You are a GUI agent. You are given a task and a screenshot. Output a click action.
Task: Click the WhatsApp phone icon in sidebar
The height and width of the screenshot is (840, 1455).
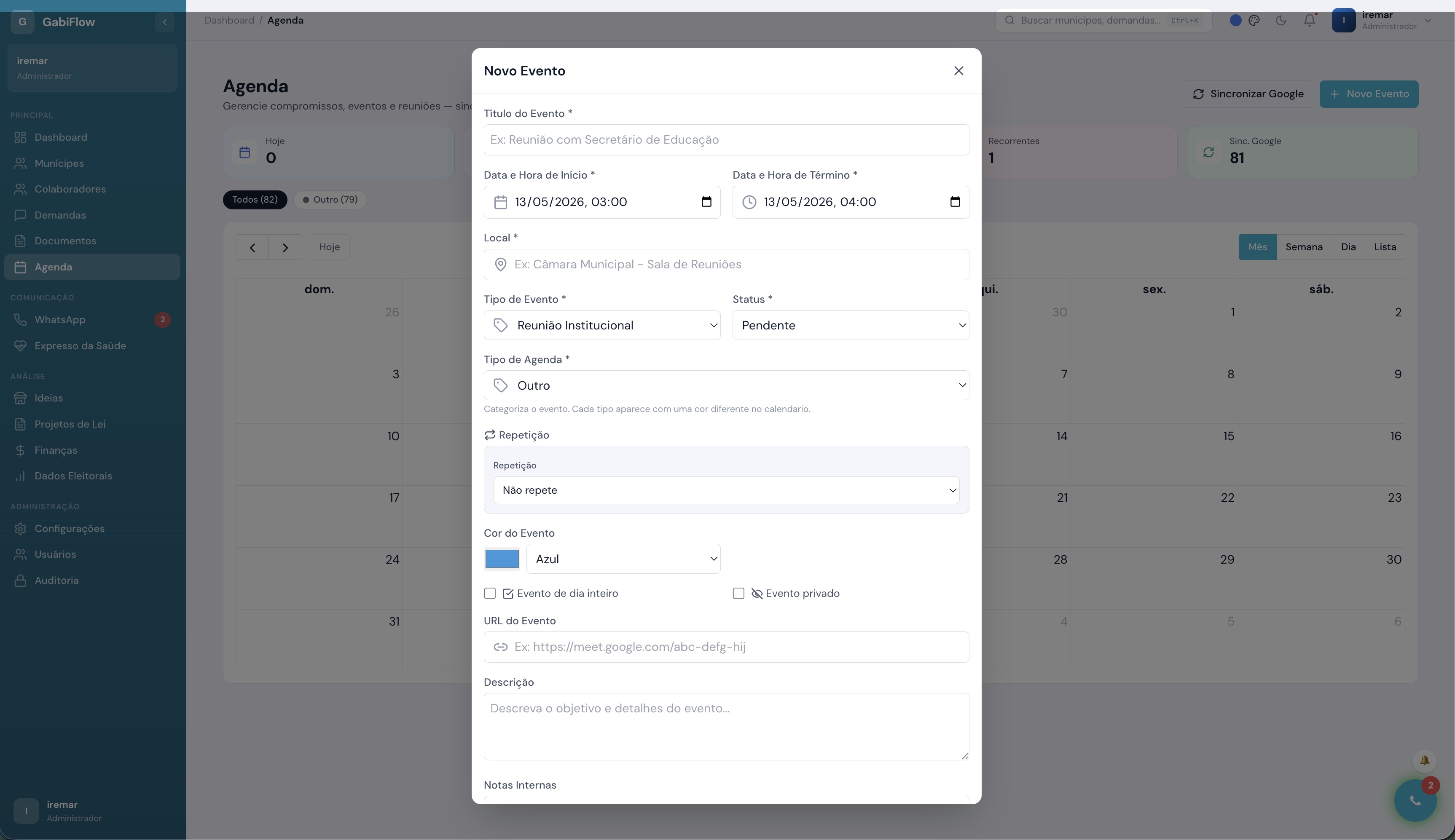20,320
